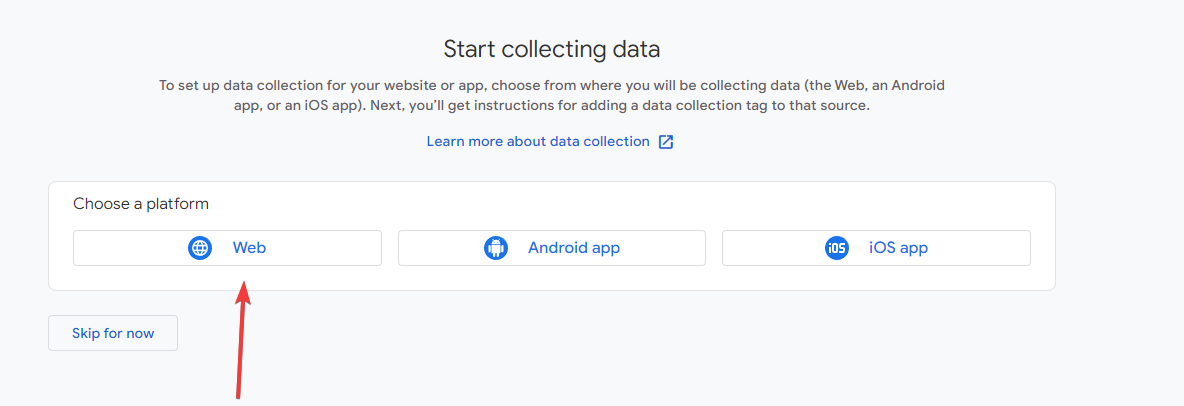The image size is (1184, 406).
Task: Click the "Android app" text label
Action: pyautogui.click(x=574, y=248)
